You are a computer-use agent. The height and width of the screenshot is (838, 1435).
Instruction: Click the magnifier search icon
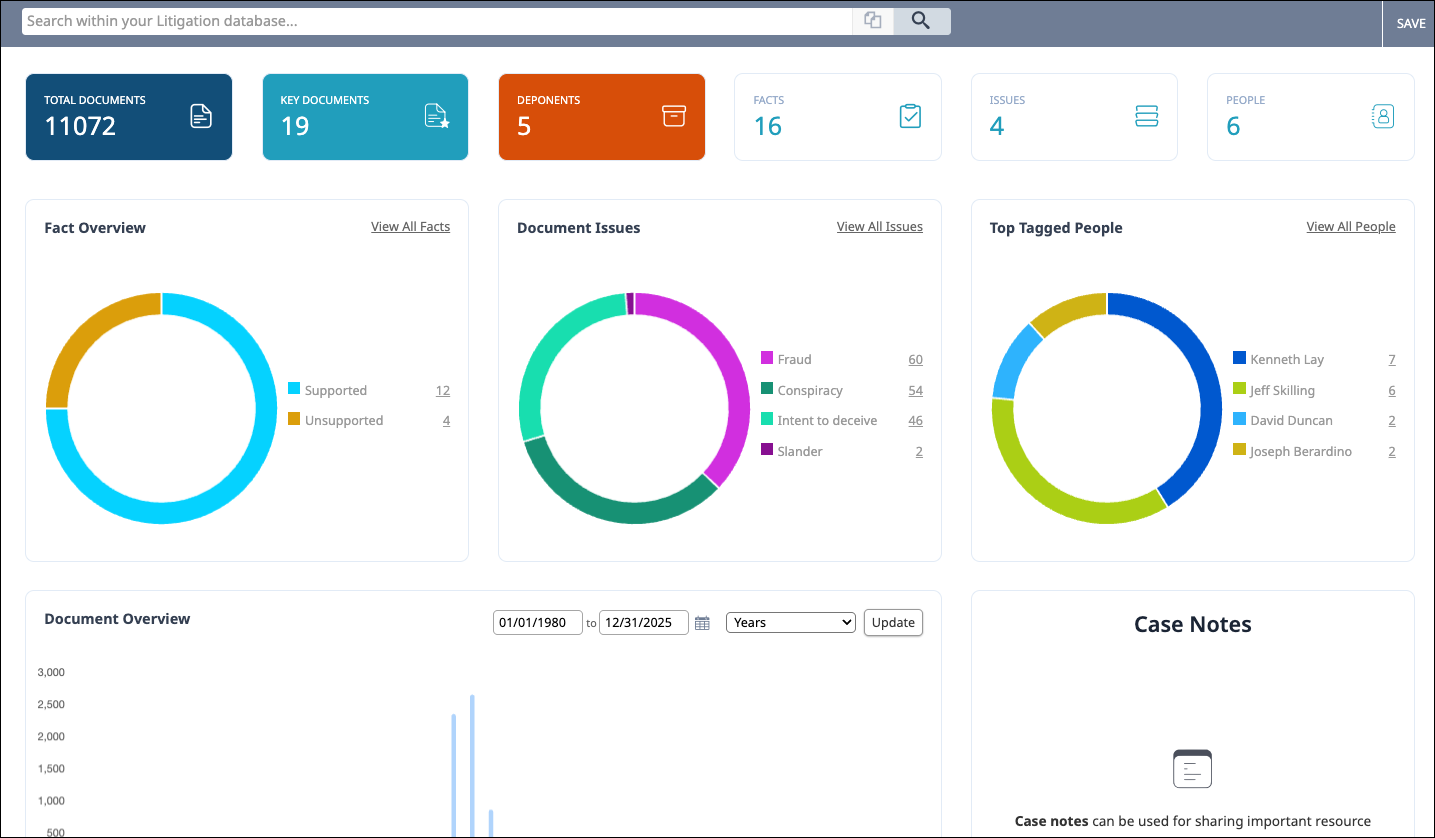point(921,21)
